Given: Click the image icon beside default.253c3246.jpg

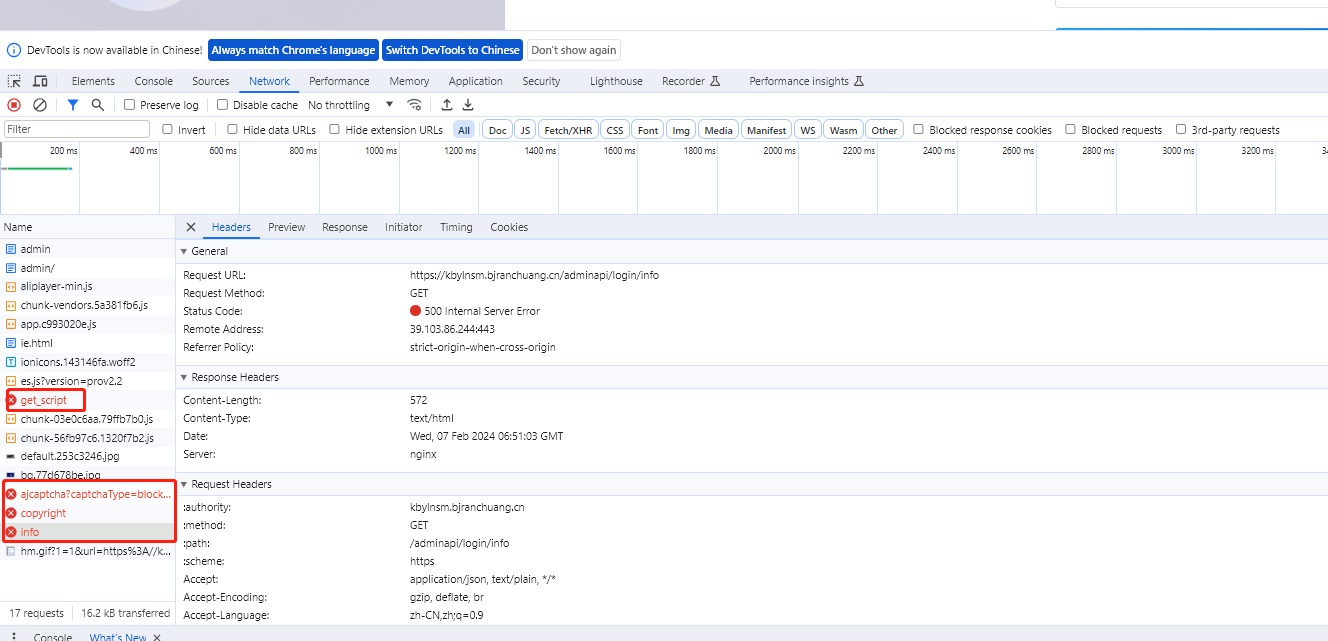Looking at the screenshot, I should coord(11,456).
